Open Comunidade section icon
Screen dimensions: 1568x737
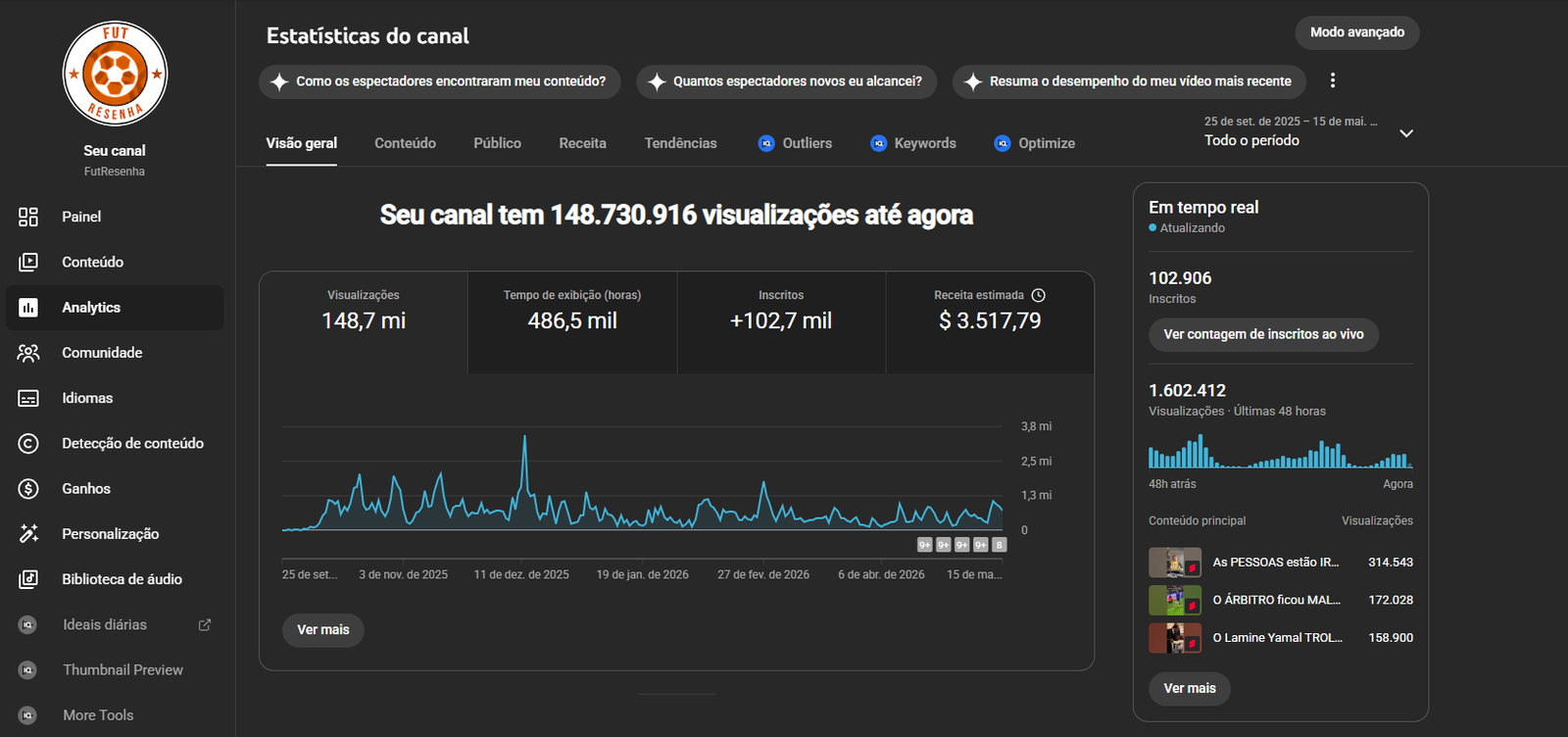click(x=28, y=353)
